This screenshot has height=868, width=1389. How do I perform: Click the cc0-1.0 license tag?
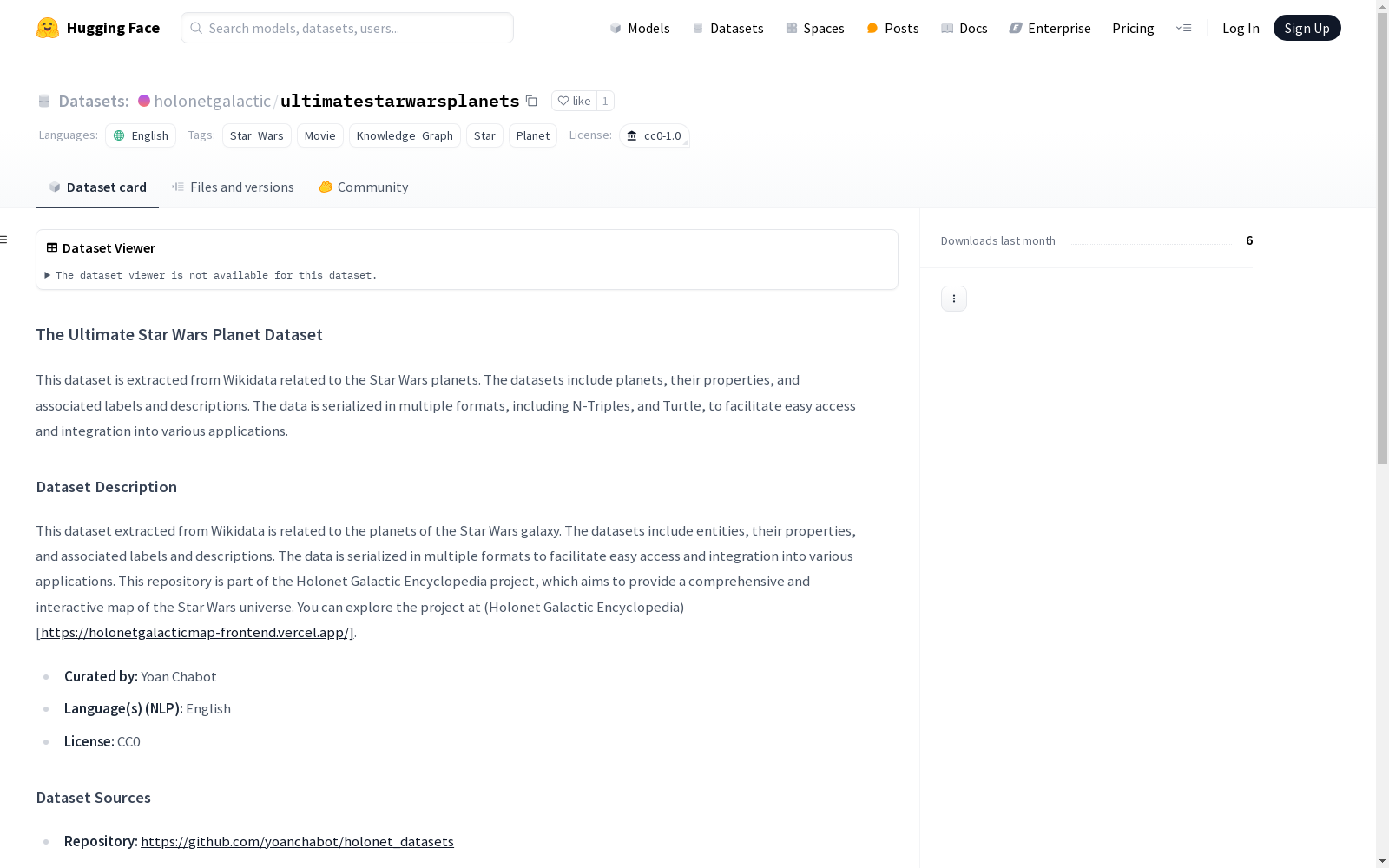click(655, 135)
